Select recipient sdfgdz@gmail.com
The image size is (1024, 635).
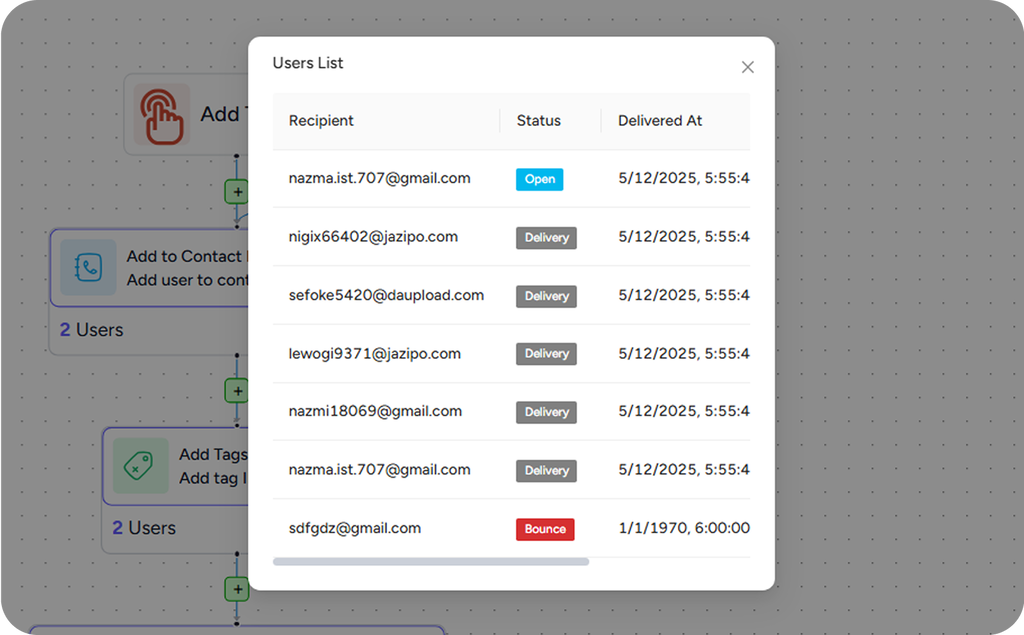[355, 528]
